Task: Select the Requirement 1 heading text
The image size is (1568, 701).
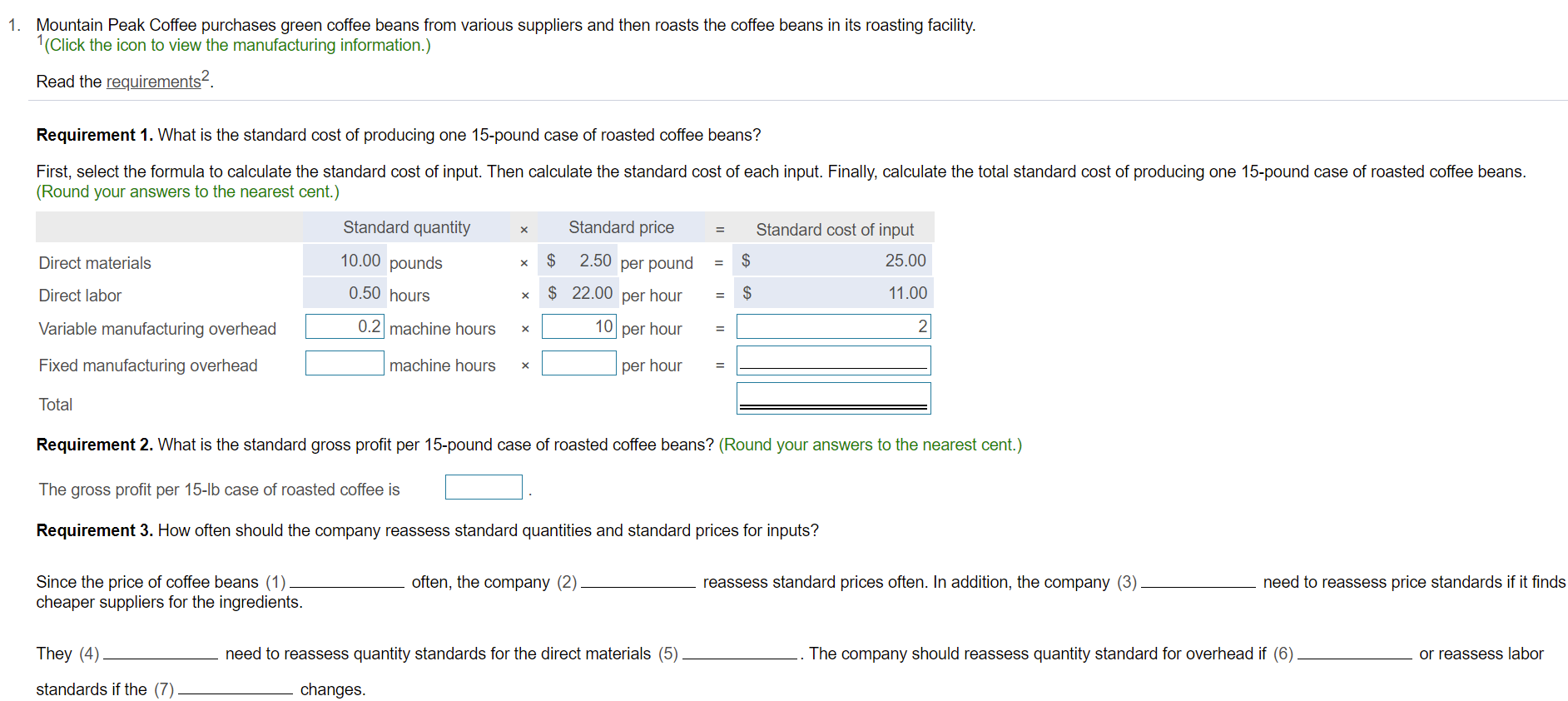Action: click(94, 134)
